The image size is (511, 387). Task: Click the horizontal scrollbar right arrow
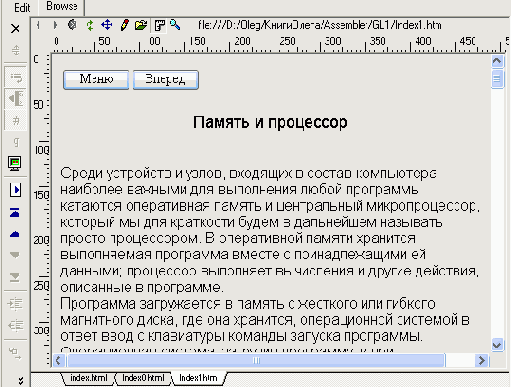pyautogui.click(x=482, y=360)
